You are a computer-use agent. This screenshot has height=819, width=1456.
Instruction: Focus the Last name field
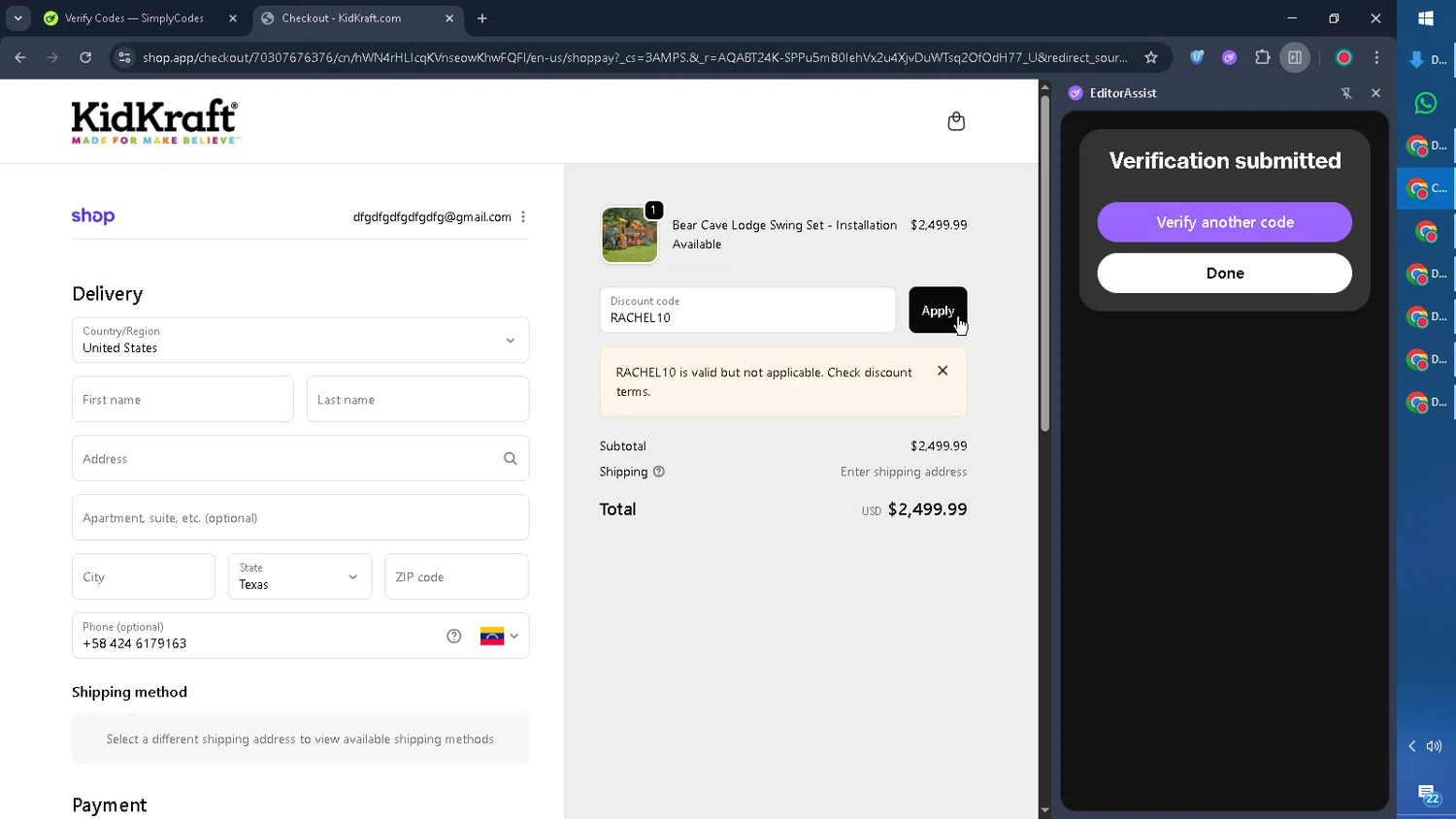417,399
